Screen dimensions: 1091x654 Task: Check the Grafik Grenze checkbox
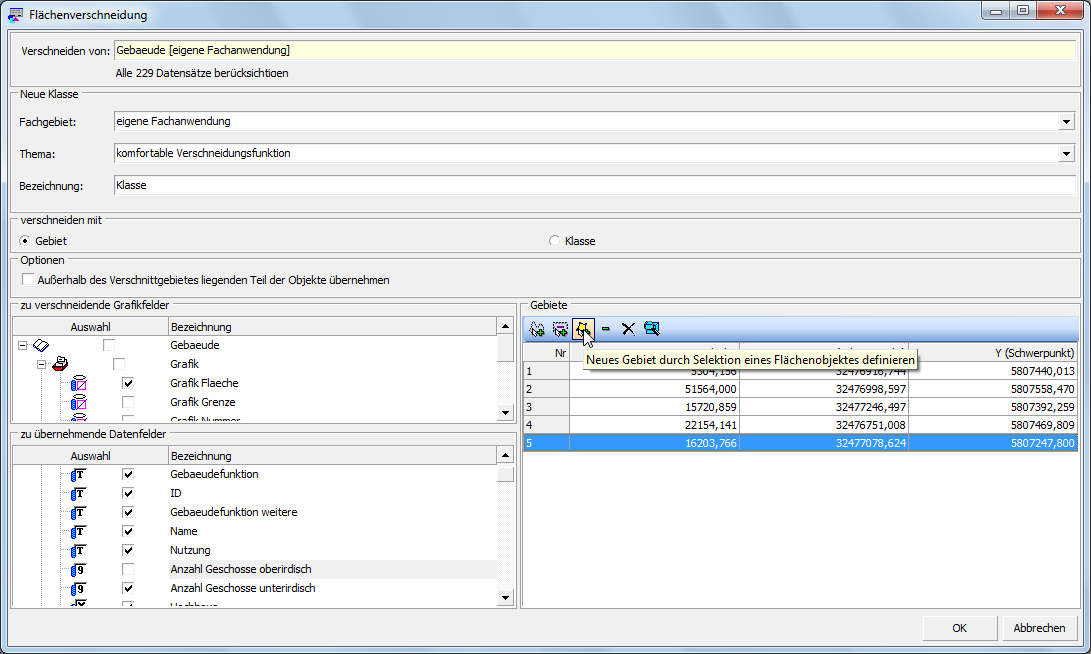coord(128,402)
